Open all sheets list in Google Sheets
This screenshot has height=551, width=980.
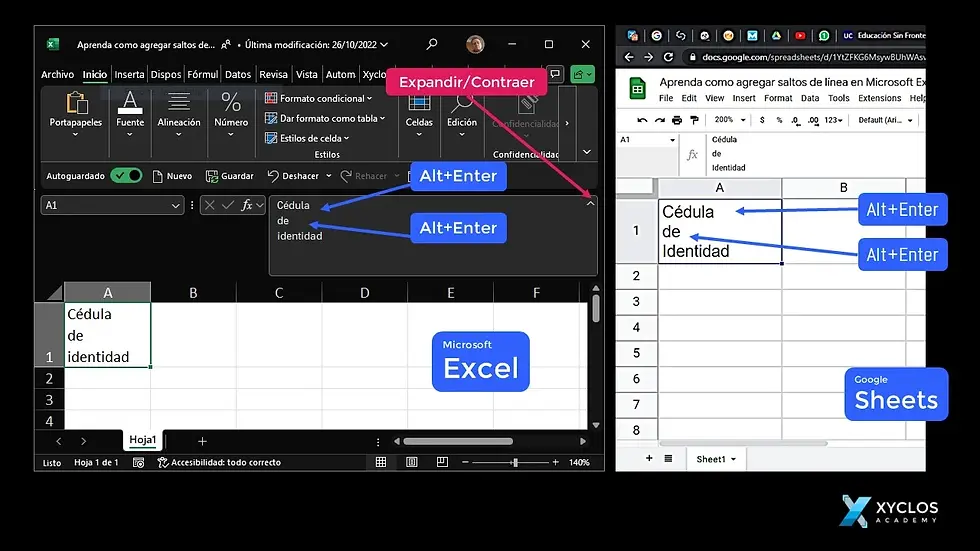(668, 459)
